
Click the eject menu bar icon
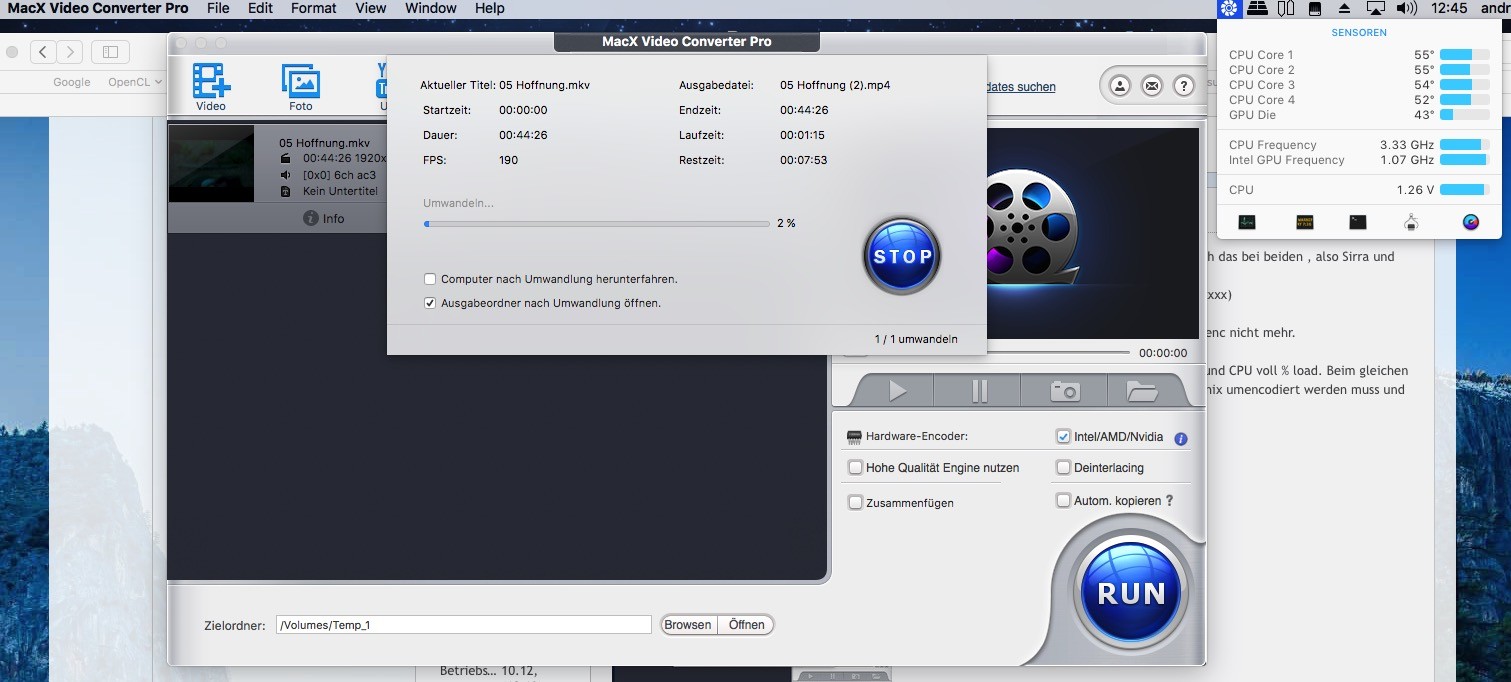[1345, 8]
